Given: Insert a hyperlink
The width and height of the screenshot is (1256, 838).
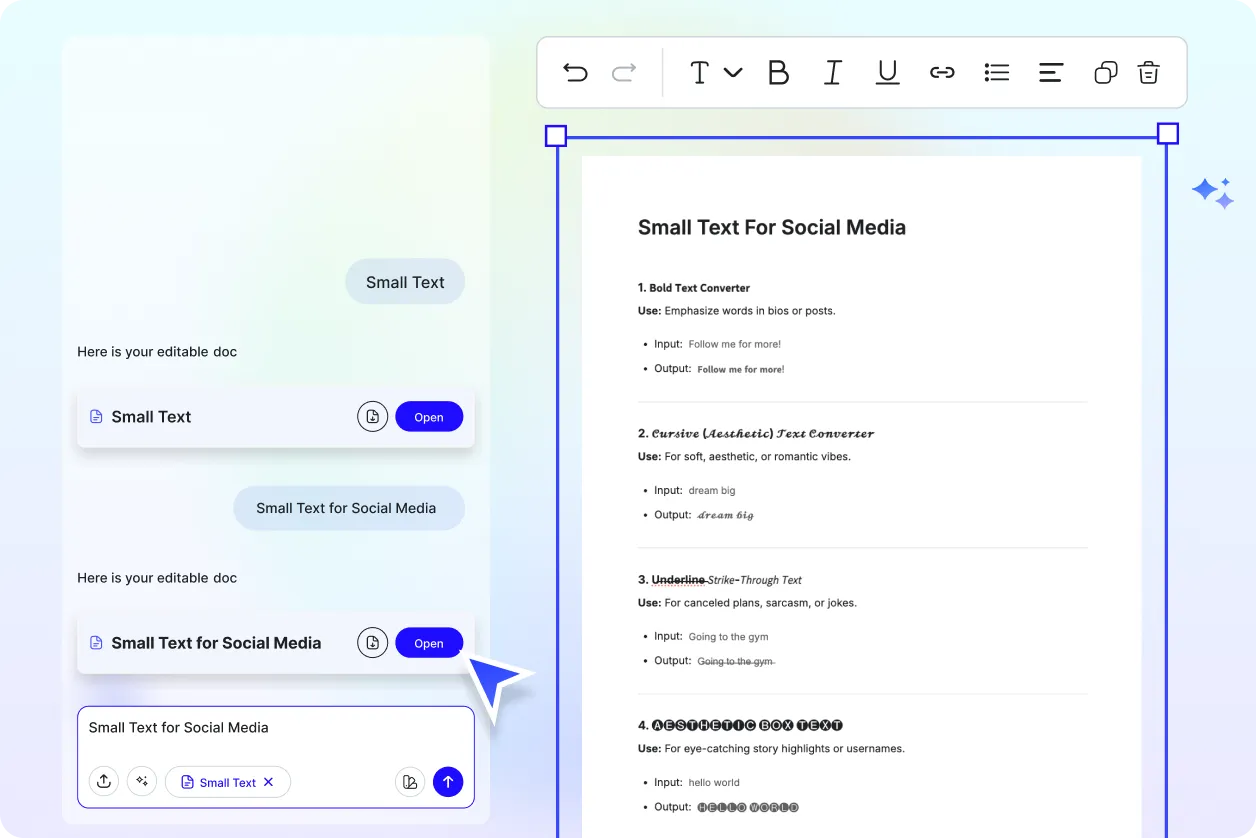Looking at the screenshot, I should (x=942, y=72).
